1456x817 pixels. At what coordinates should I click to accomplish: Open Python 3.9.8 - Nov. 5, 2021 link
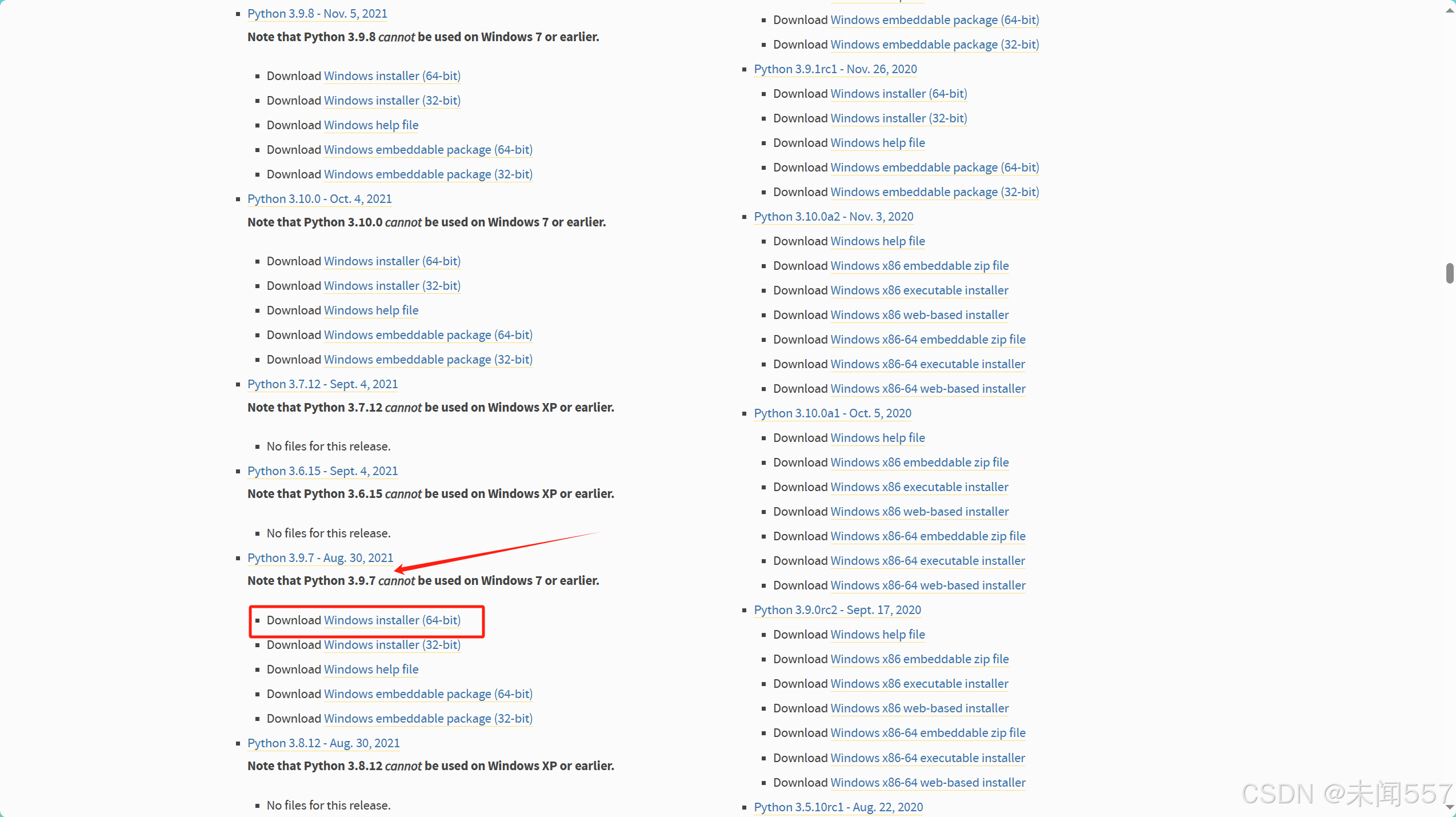click(x=317, y=14)
